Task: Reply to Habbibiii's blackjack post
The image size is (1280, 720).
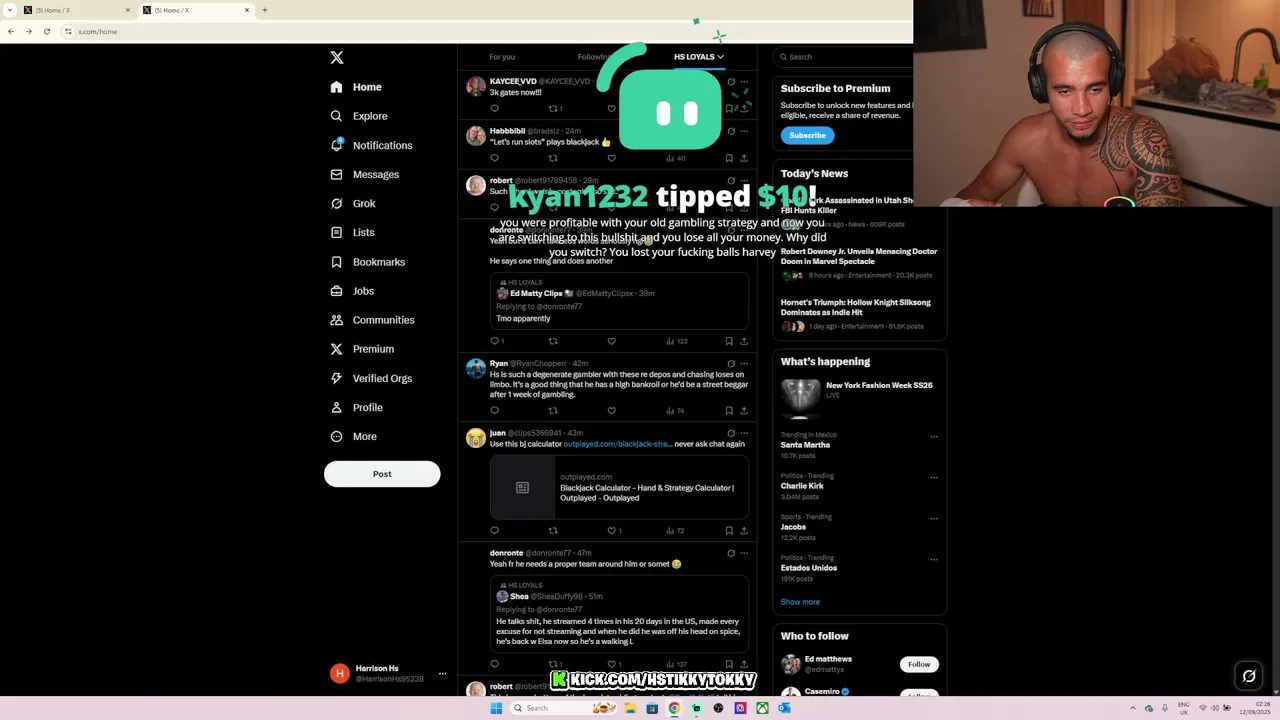Action: tap(494, 158)
